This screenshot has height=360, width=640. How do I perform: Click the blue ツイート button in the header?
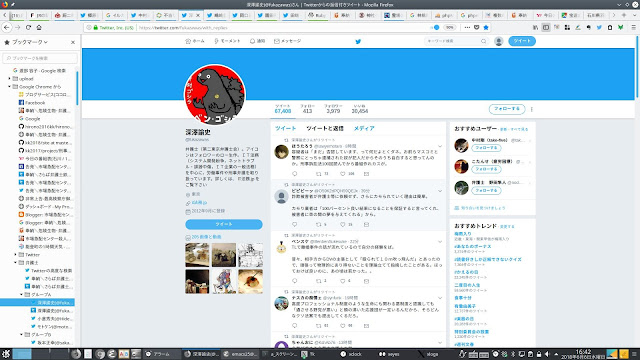tap(522, 41)
